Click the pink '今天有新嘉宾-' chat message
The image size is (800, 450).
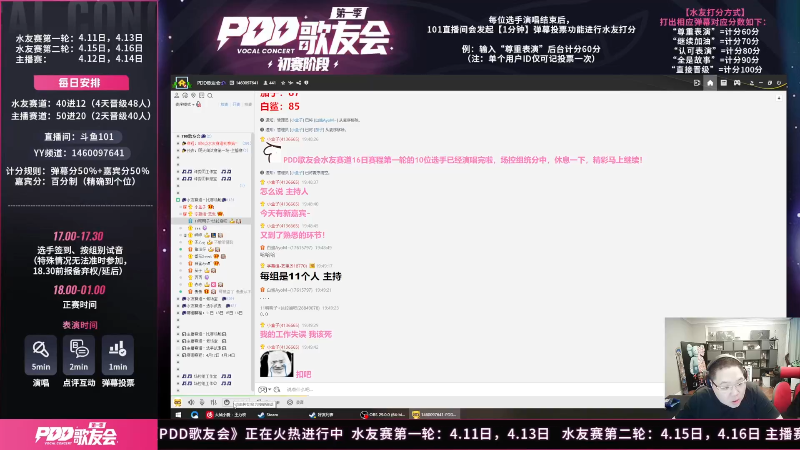[285, 213]
